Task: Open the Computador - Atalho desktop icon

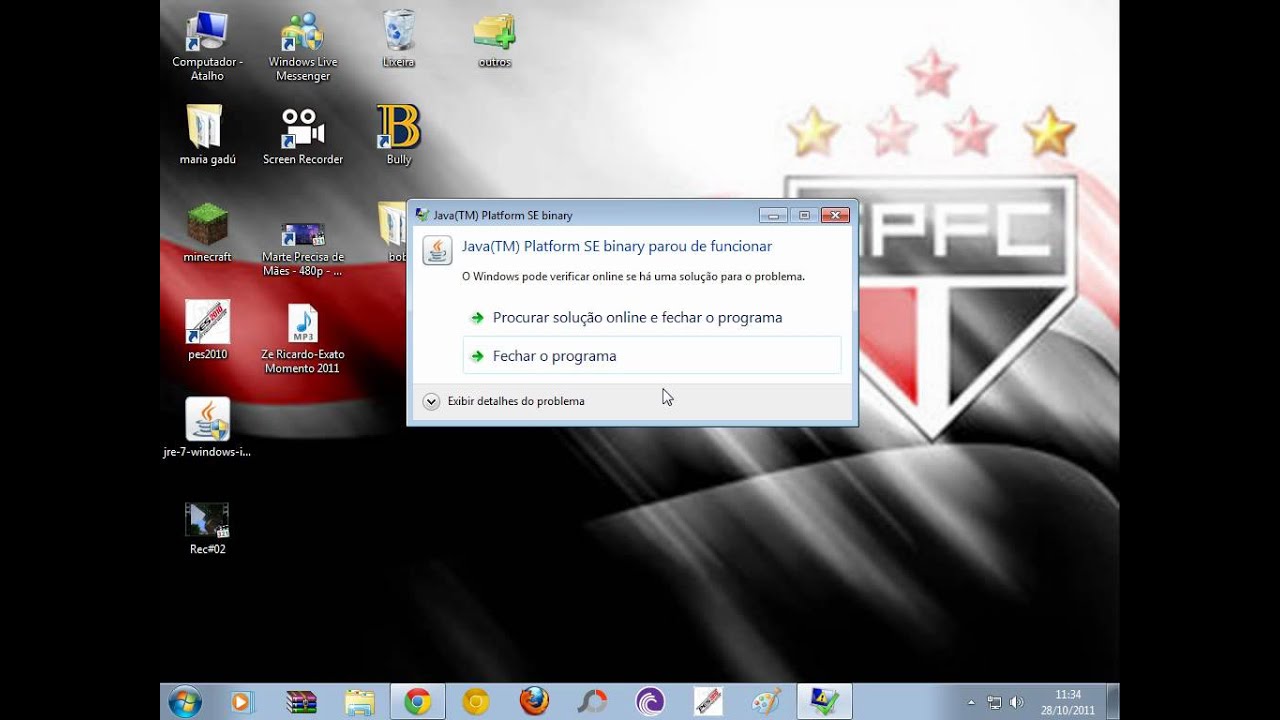Action: click(207, 46)
